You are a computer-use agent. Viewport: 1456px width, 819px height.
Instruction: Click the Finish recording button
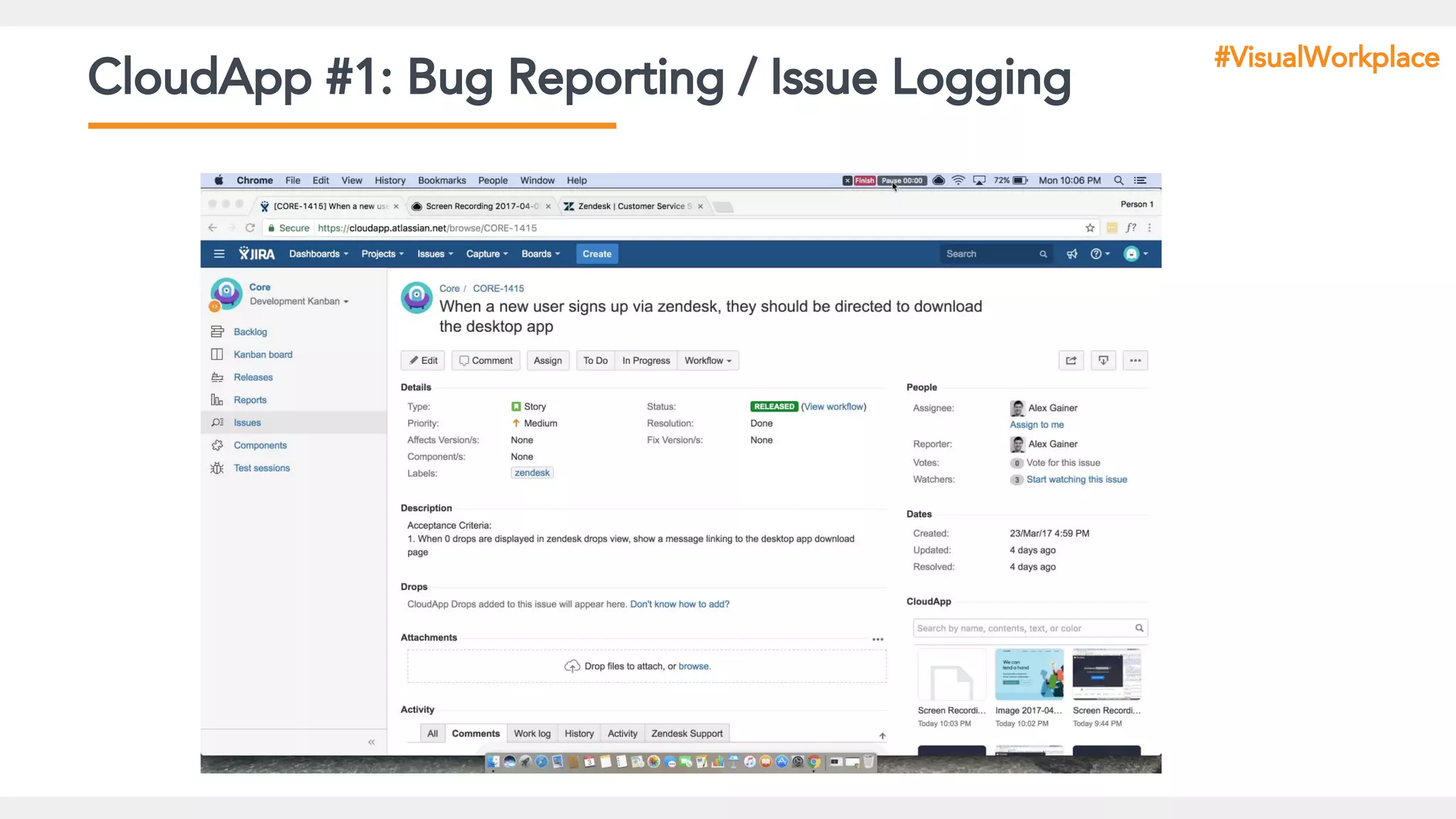864,181
